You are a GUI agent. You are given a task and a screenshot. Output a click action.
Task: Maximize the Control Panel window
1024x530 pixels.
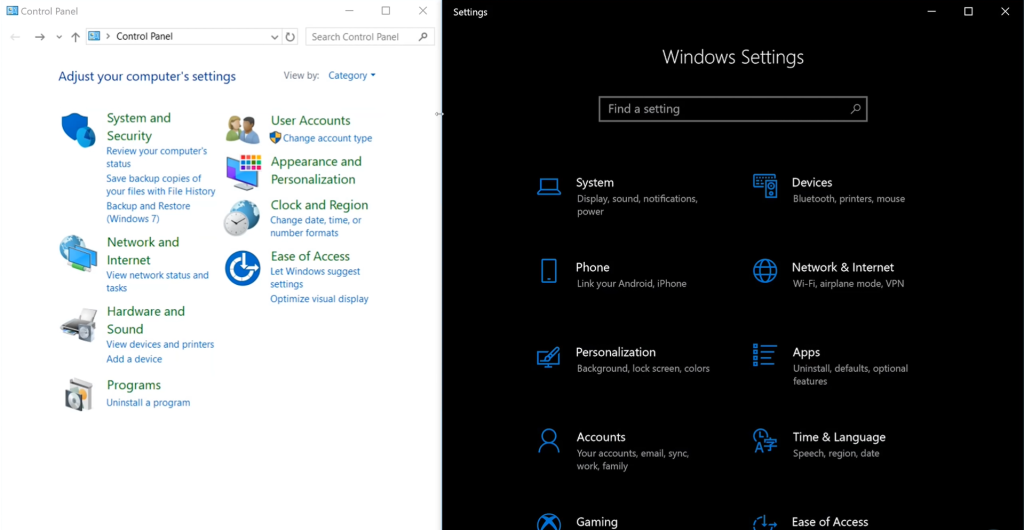coord(386,11)
